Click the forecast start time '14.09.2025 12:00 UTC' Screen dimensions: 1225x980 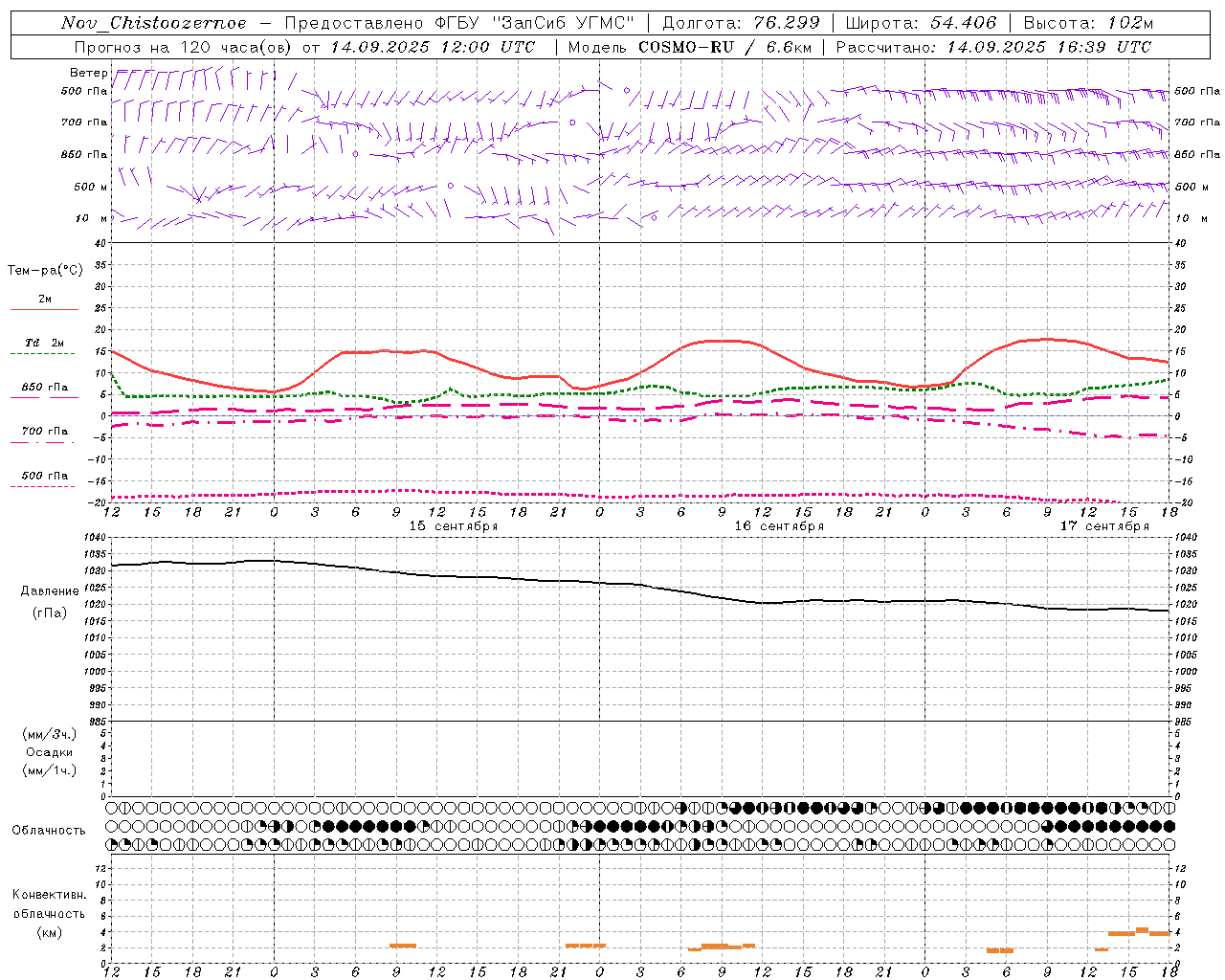coord(433,47)
